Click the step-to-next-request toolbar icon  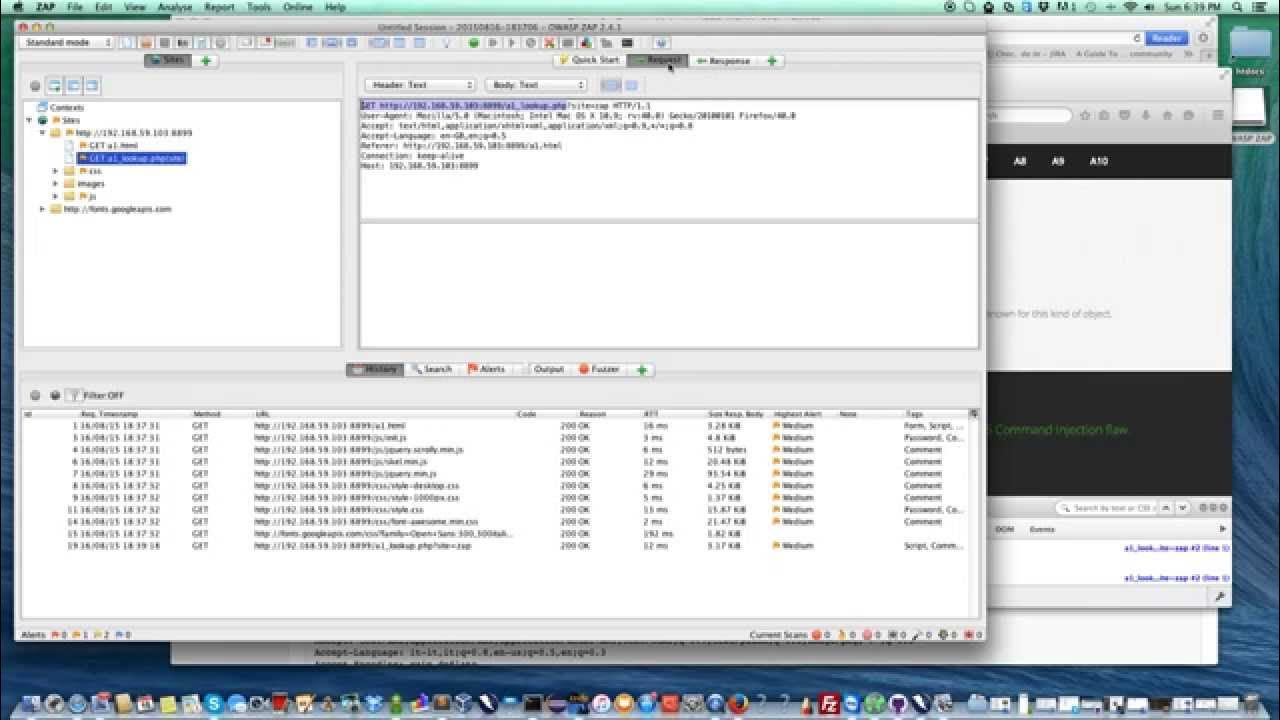pos(493,42)
